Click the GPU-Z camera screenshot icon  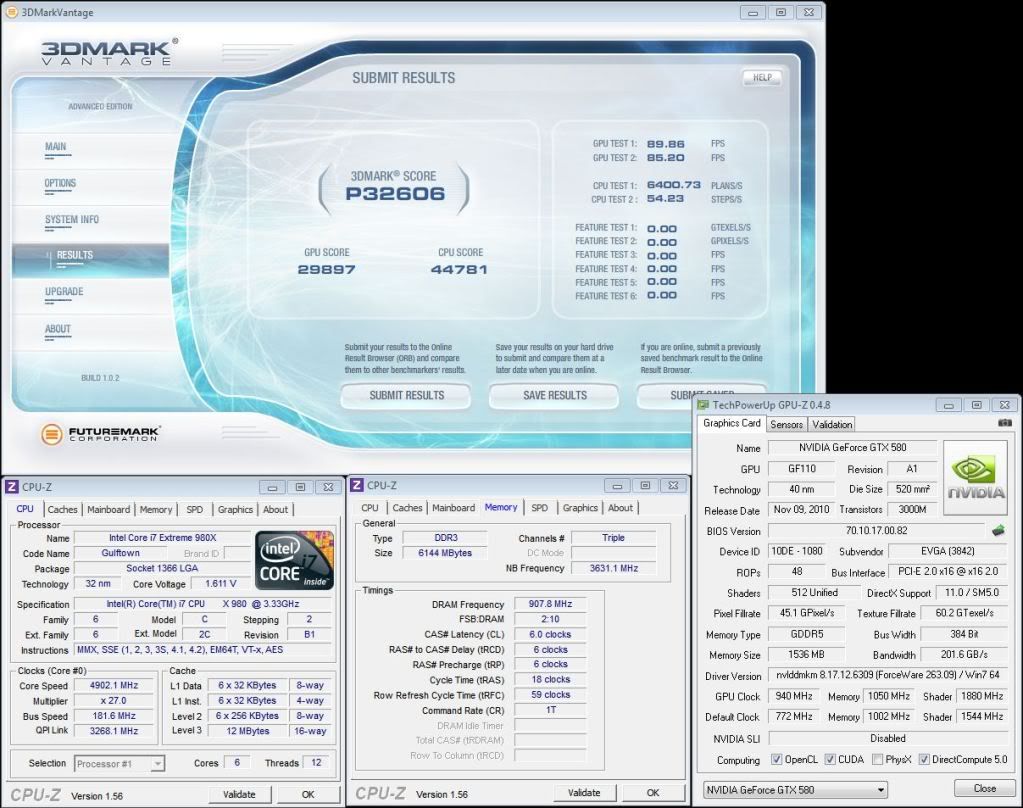pyautogui.click(x=1004, y=424)
